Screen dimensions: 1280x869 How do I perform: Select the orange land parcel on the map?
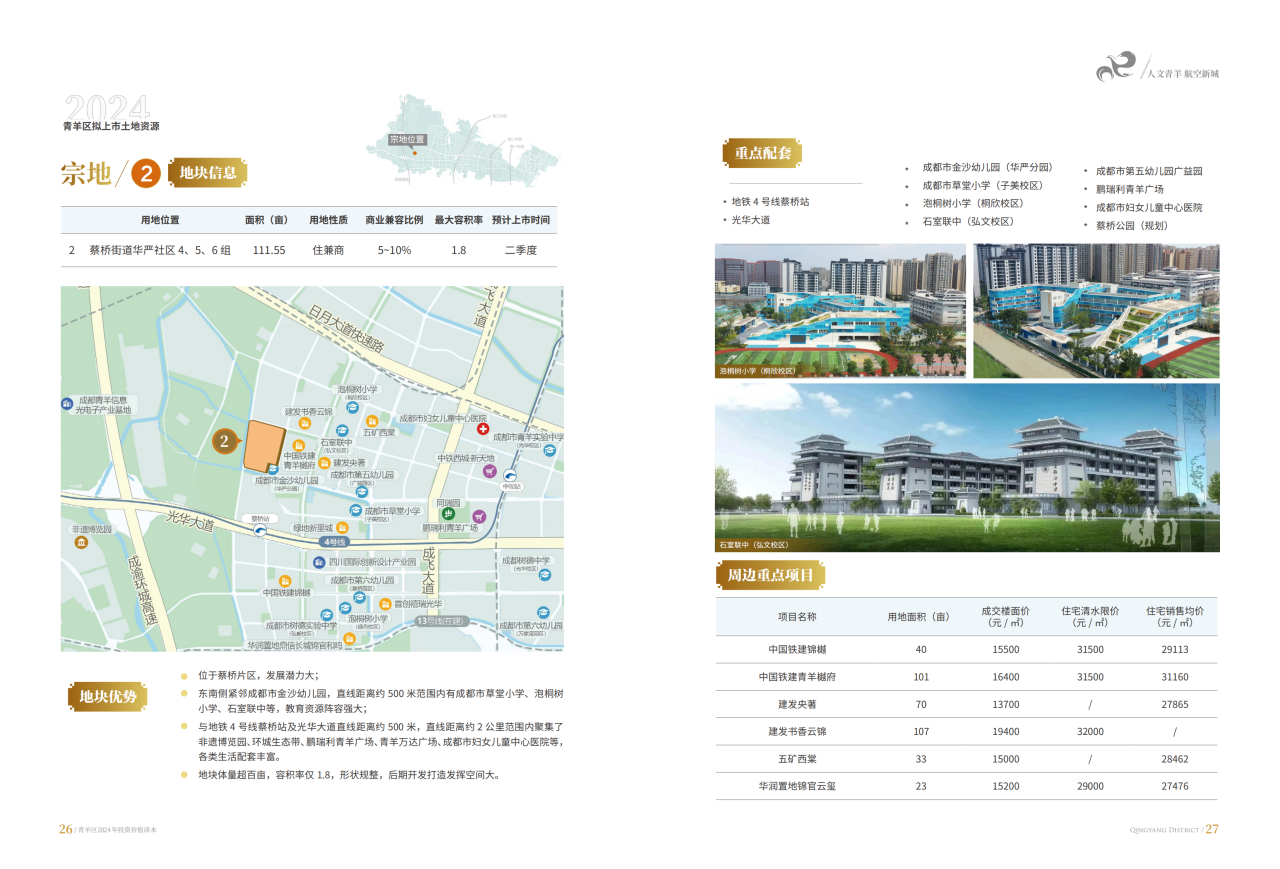click(264, 446)
